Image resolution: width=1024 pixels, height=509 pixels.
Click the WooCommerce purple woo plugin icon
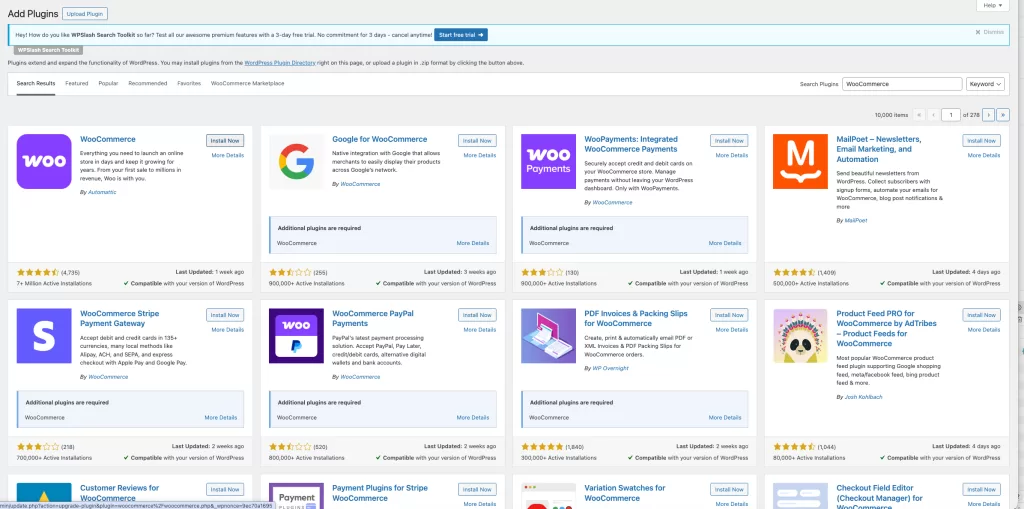(x=44, y=161)
